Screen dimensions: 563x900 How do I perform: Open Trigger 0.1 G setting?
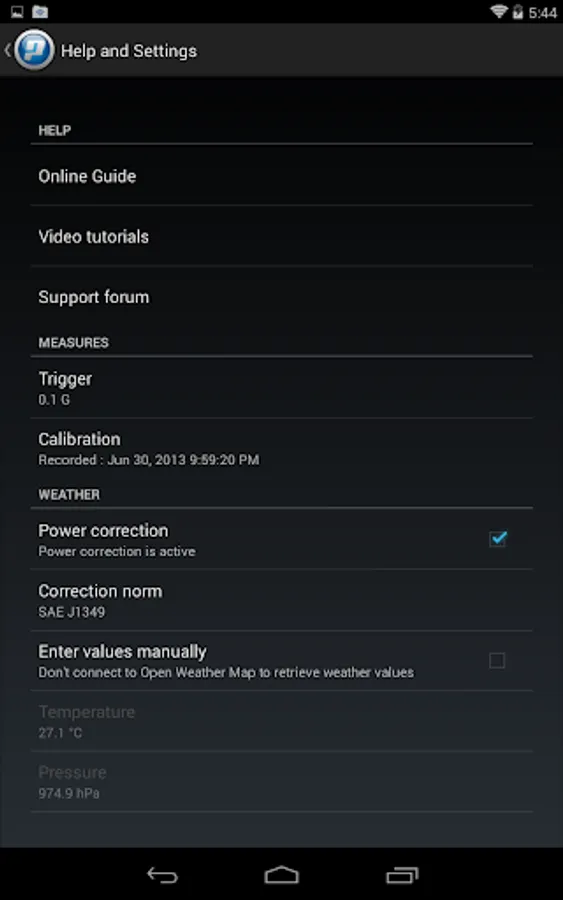coord(281,388)
